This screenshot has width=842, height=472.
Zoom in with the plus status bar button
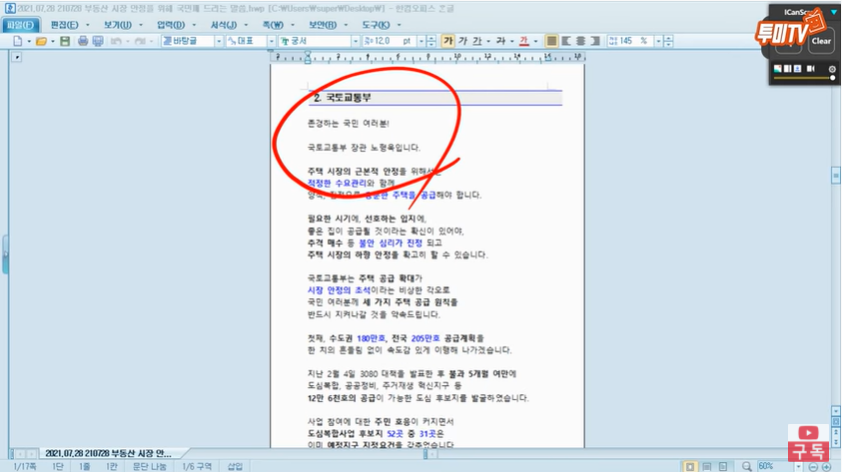coord(826,467)
